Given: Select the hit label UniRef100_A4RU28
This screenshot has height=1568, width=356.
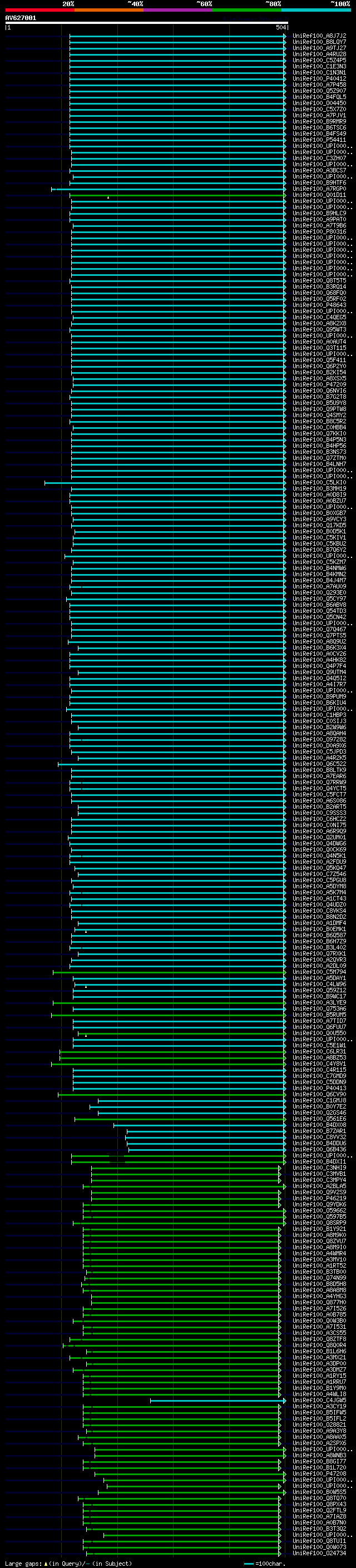Looking at the screenshot, I should point(319,54).
